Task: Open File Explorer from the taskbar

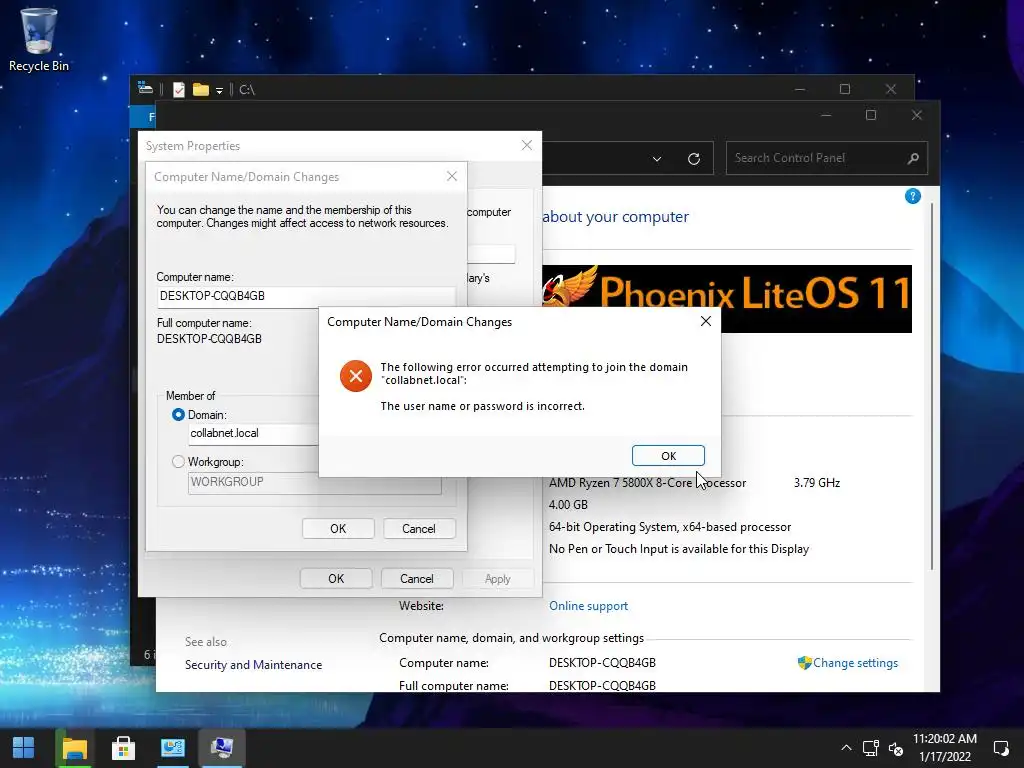Action: (x=74, y=748)
